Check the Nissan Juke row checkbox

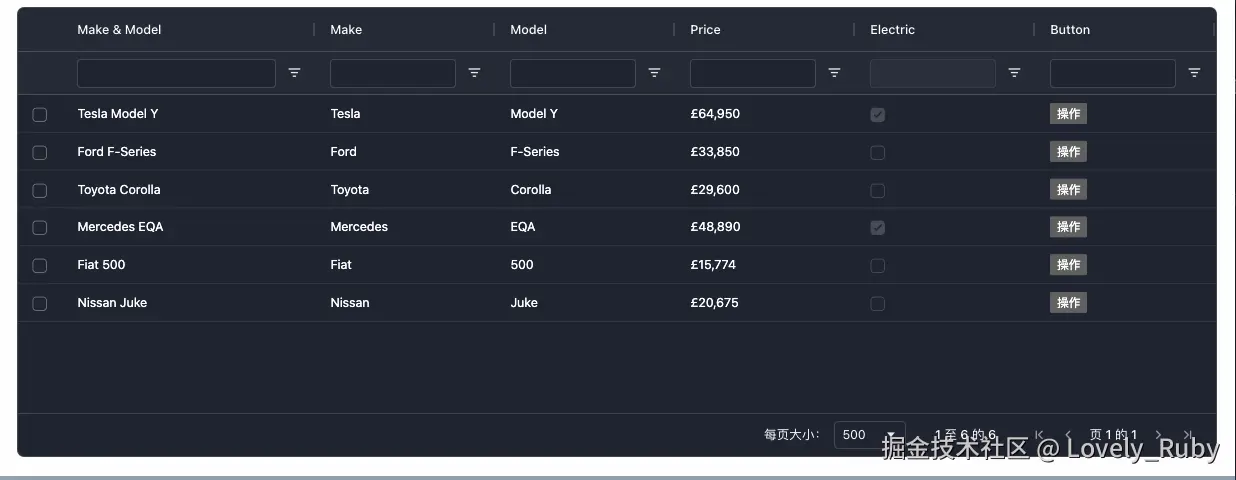40,303
